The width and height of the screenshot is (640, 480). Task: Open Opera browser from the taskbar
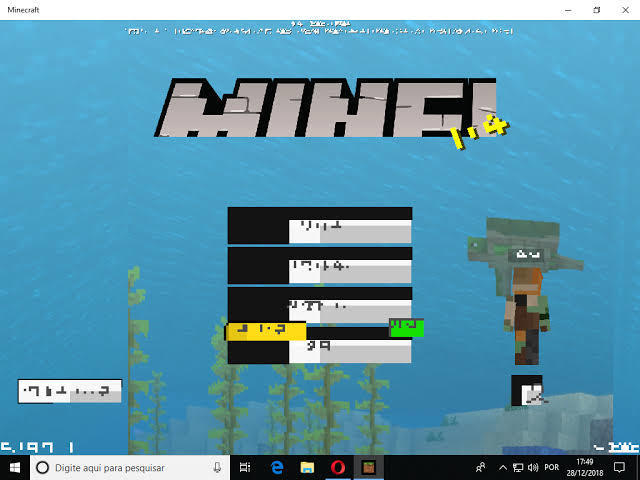[338, 467]
